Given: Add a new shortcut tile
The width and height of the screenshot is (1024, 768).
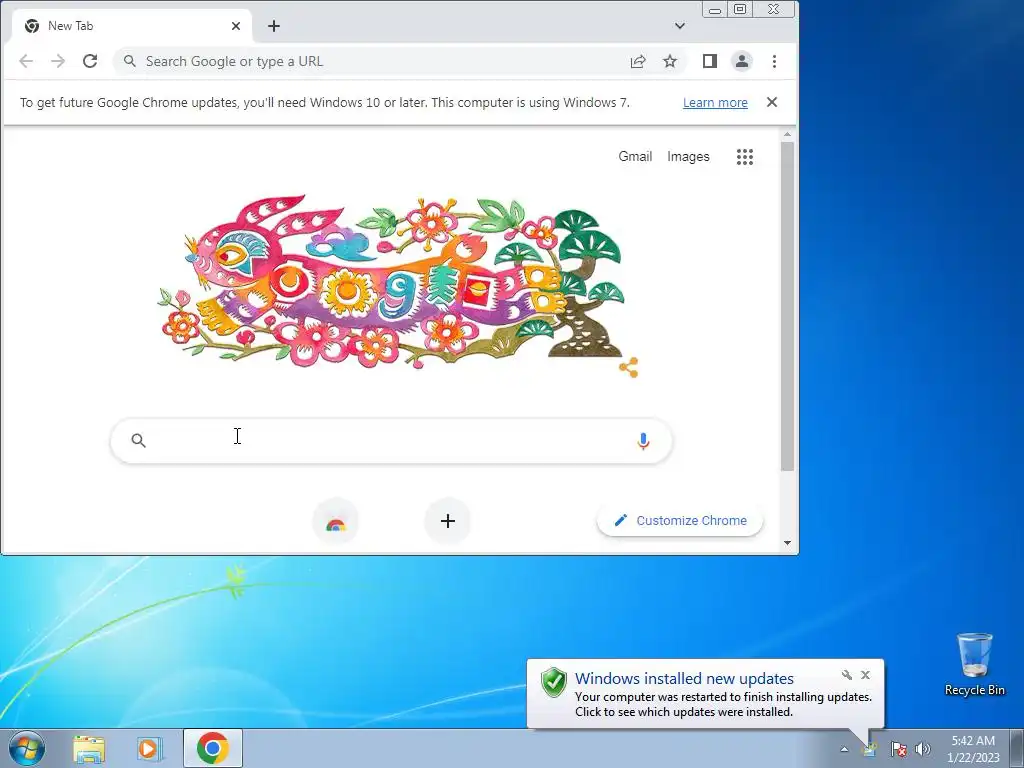Looking at the screenshot, I should (447, 521).
